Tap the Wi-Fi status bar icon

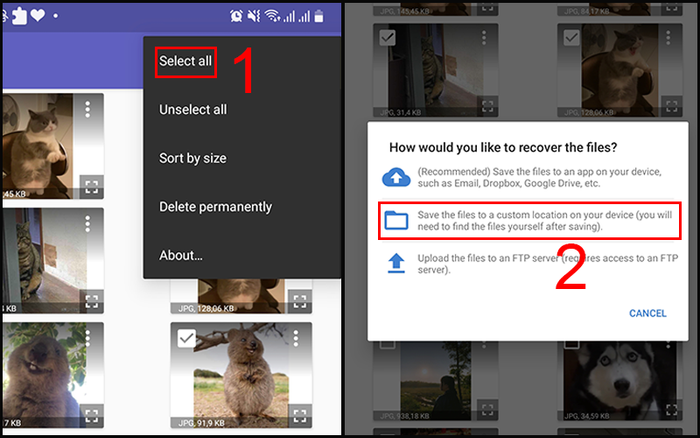coord(271,16)
